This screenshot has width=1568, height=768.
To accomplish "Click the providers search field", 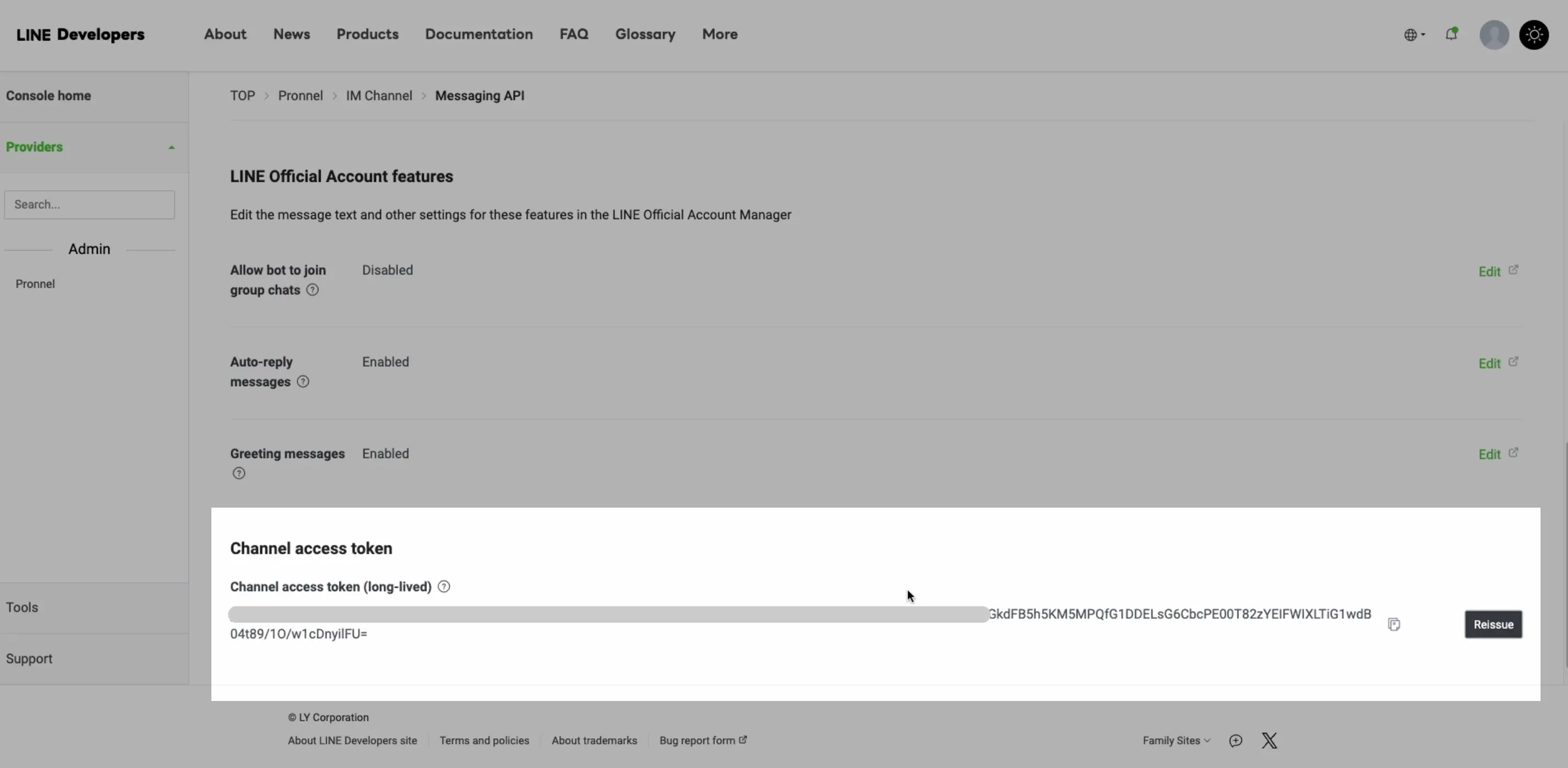I will [89, 205].
